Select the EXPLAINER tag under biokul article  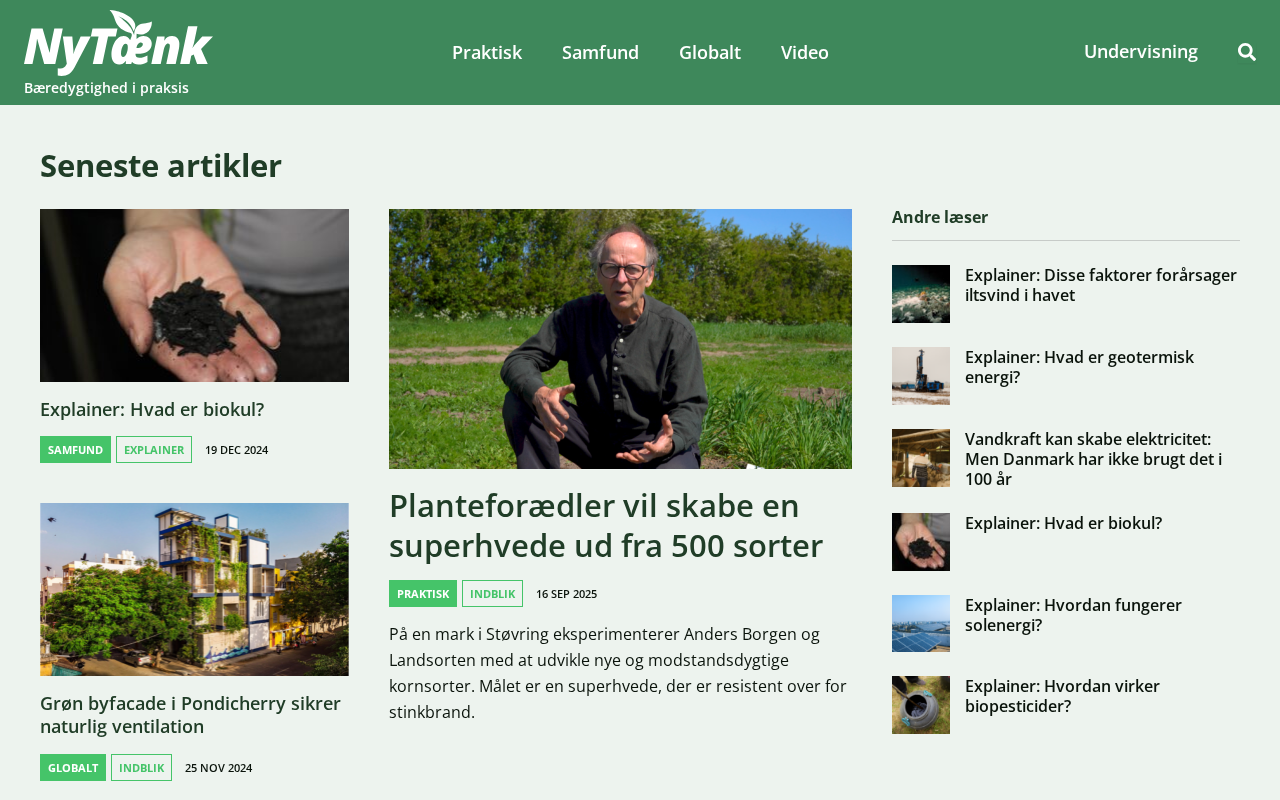click(x=154, y=450)
